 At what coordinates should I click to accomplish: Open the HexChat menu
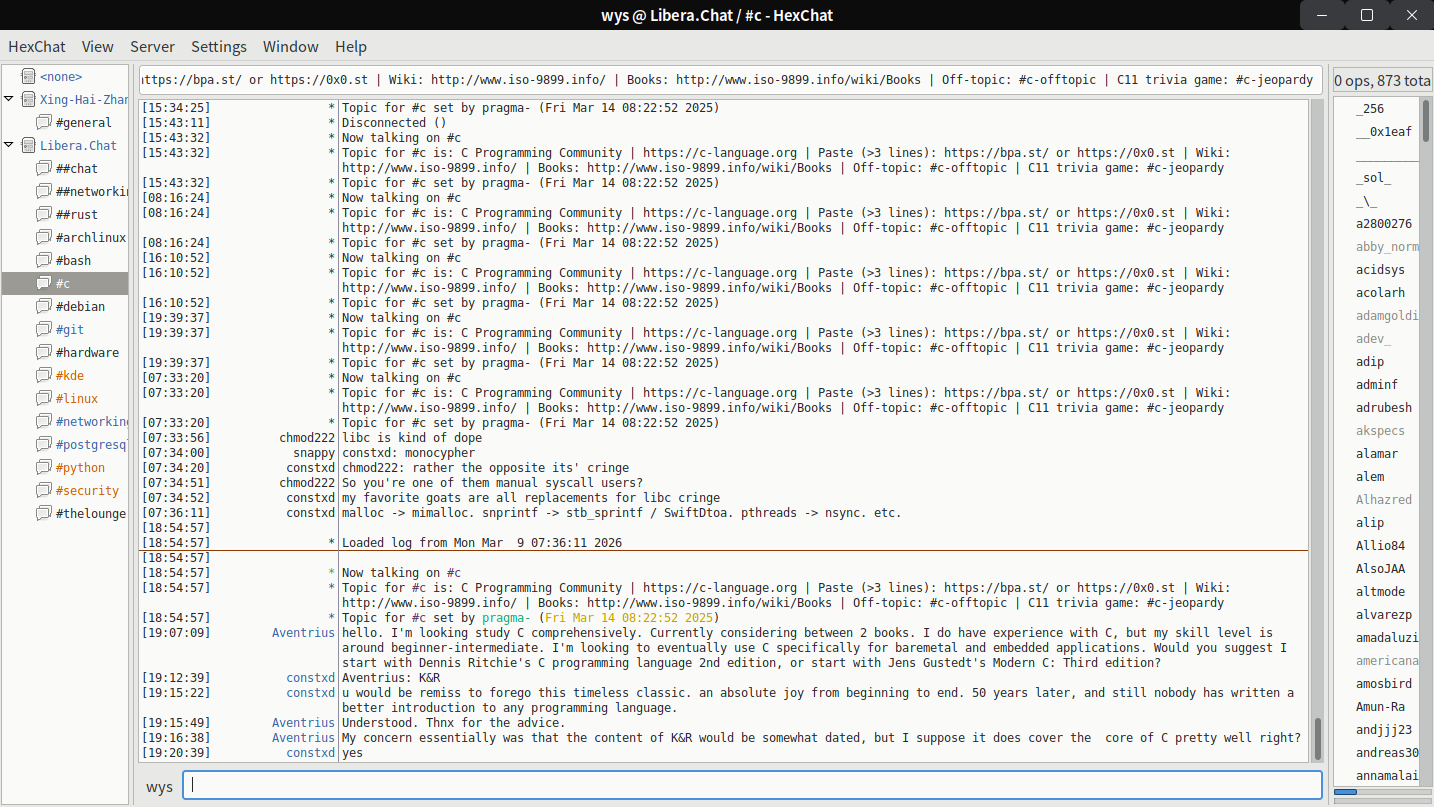[x=37, y=47]
